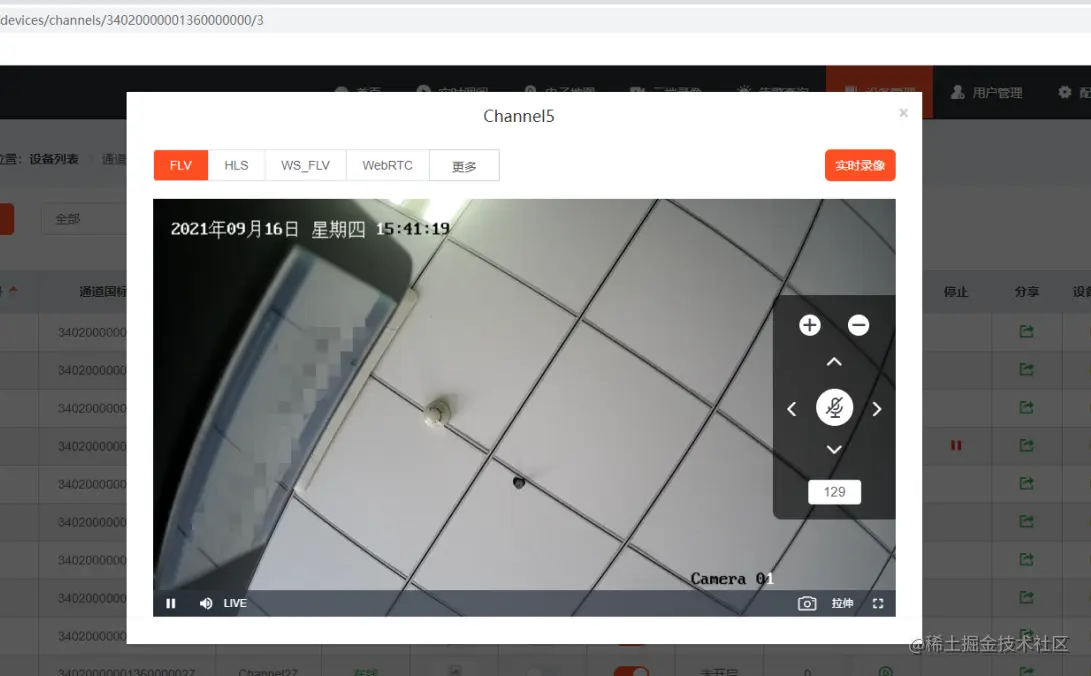
Task: Click the LIVE indicator in player bar
Action: click(x=235, y=604)
